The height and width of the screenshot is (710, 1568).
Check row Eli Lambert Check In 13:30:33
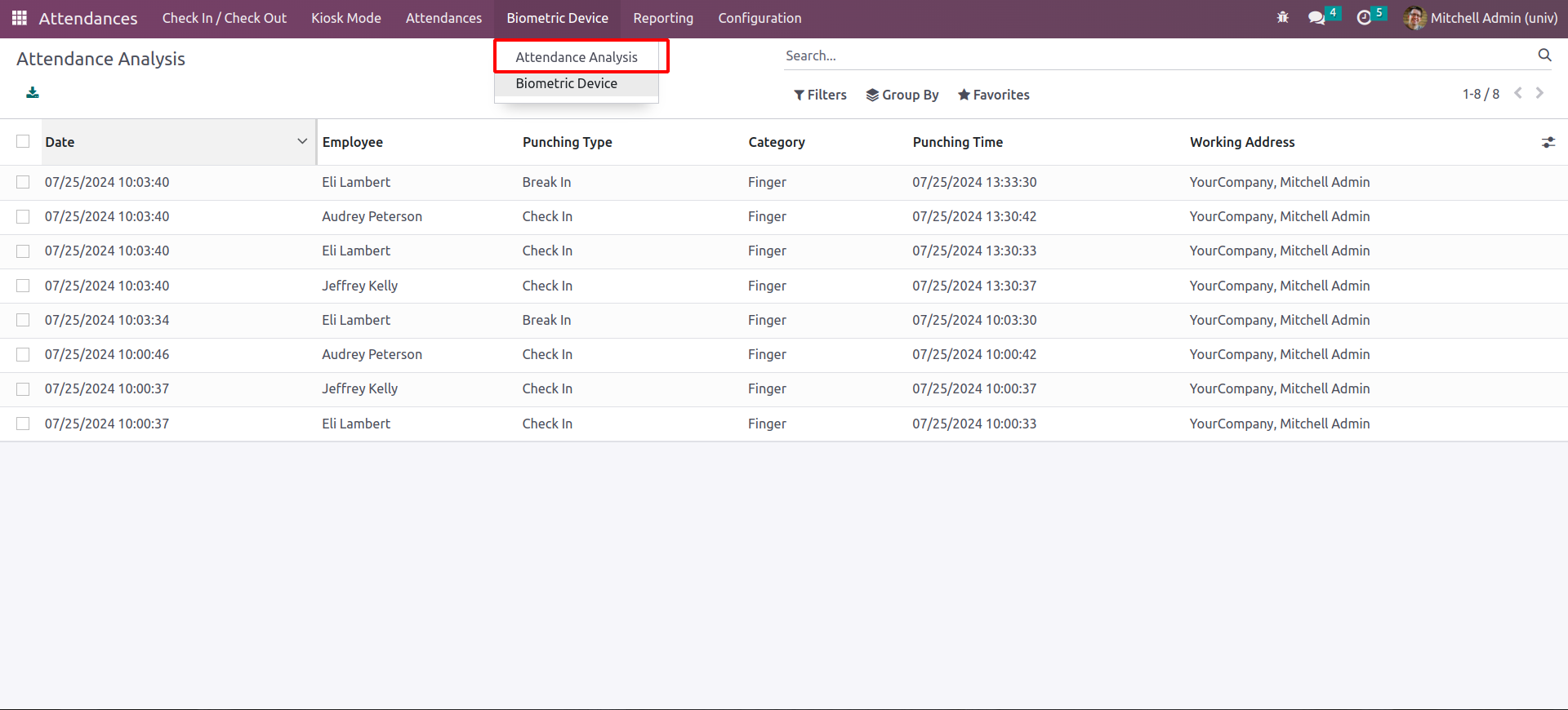[x=23, y=251]
